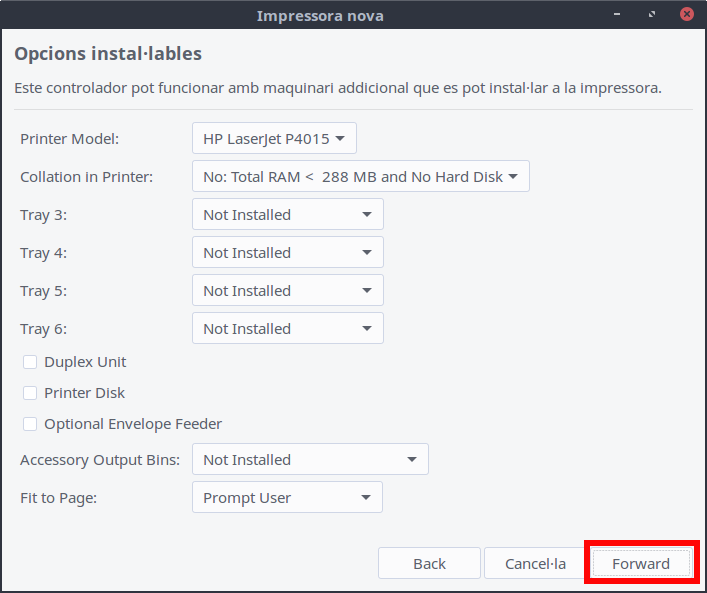Tick the Printer Disk checkbox

(30, 393)
